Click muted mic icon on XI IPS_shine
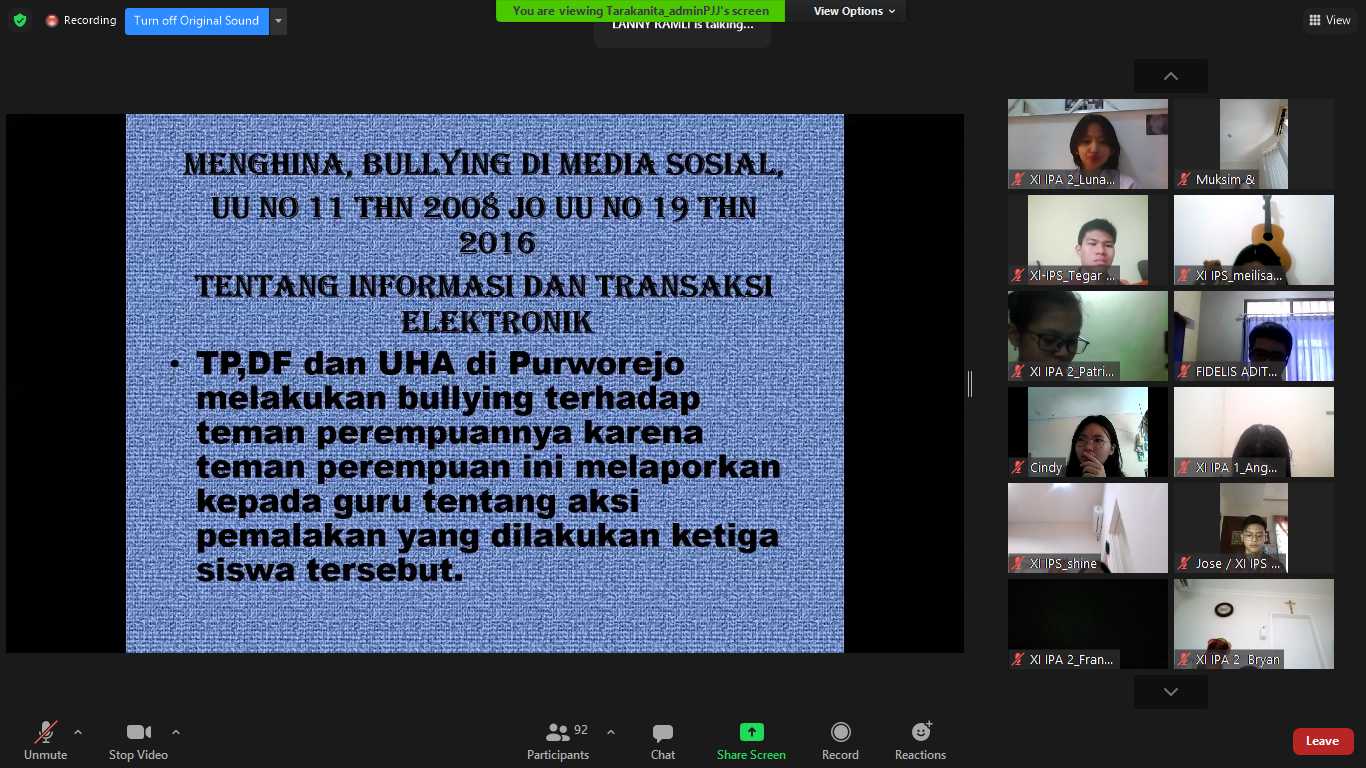The width and height of the screenshot is (1366, 768). tap(1019, 564)
